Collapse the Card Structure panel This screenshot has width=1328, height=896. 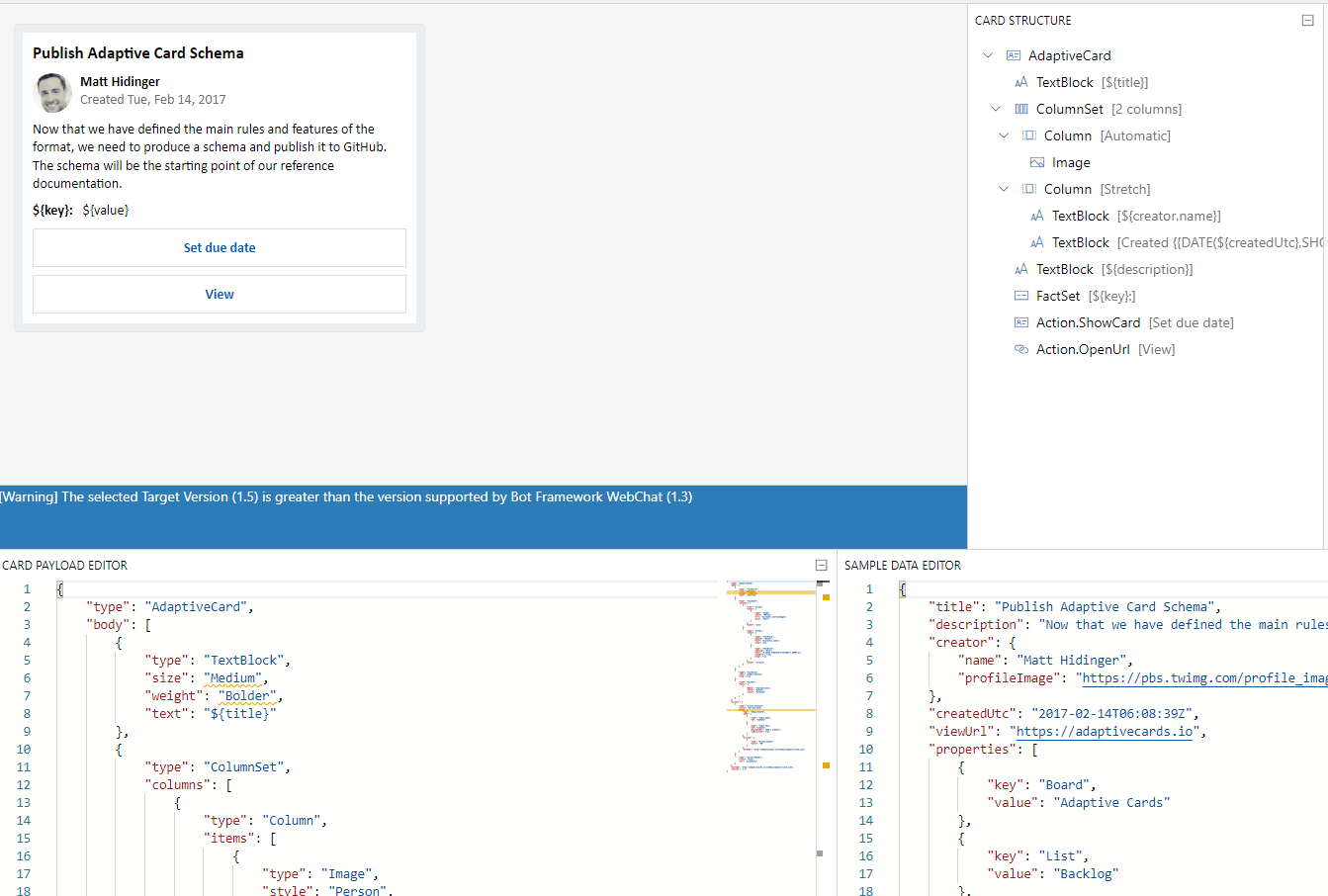click(x=1307, y=21)
